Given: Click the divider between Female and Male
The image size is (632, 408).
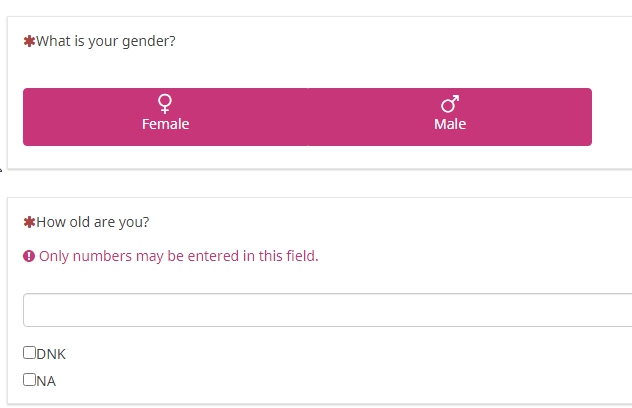Looking at the screenshot, I should (x=308, y=117).
